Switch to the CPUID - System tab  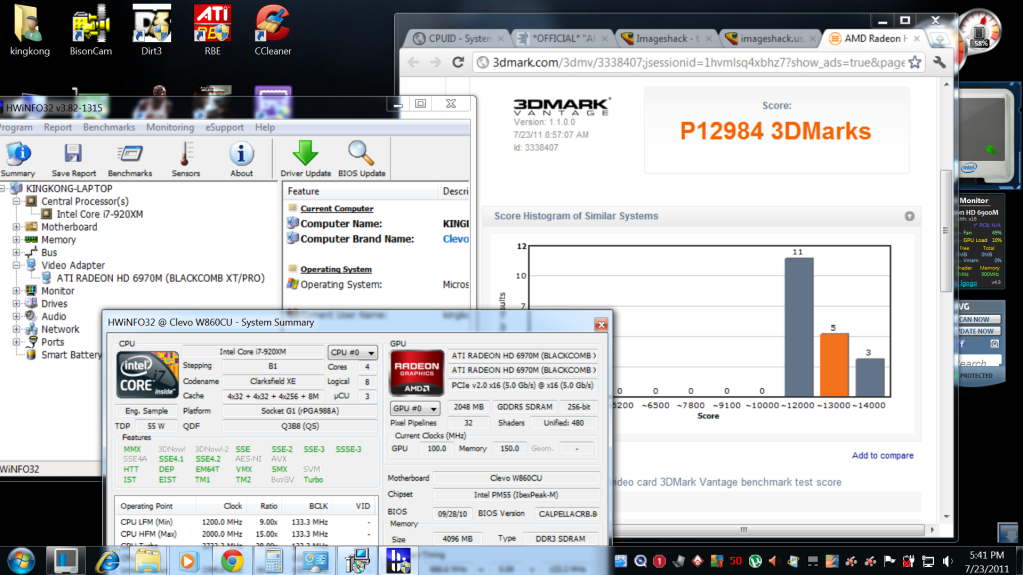pyautogui.click(x=459, y=39)
